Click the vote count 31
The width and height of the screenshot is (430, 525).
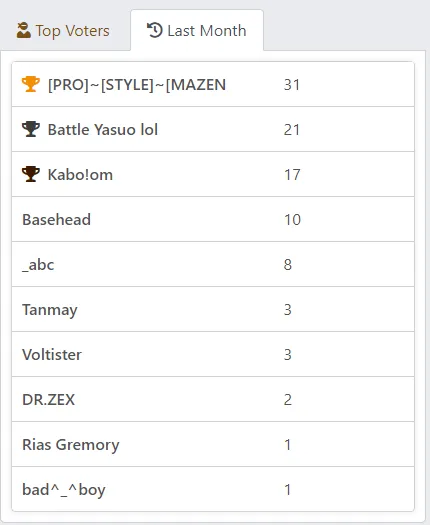[292, 85]
